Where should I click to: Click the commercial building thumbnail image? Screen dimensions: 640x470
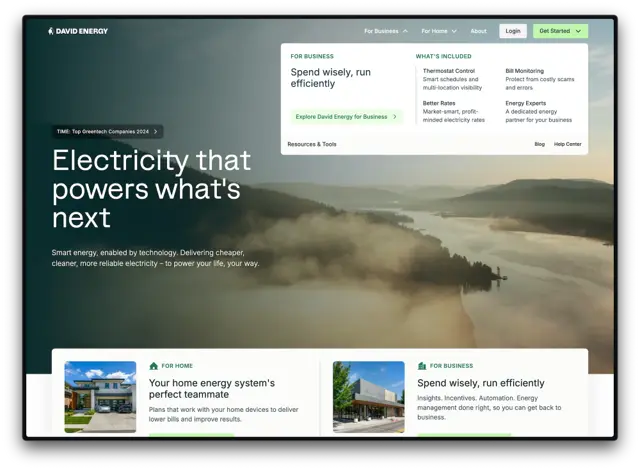click(x=369, y=397)
